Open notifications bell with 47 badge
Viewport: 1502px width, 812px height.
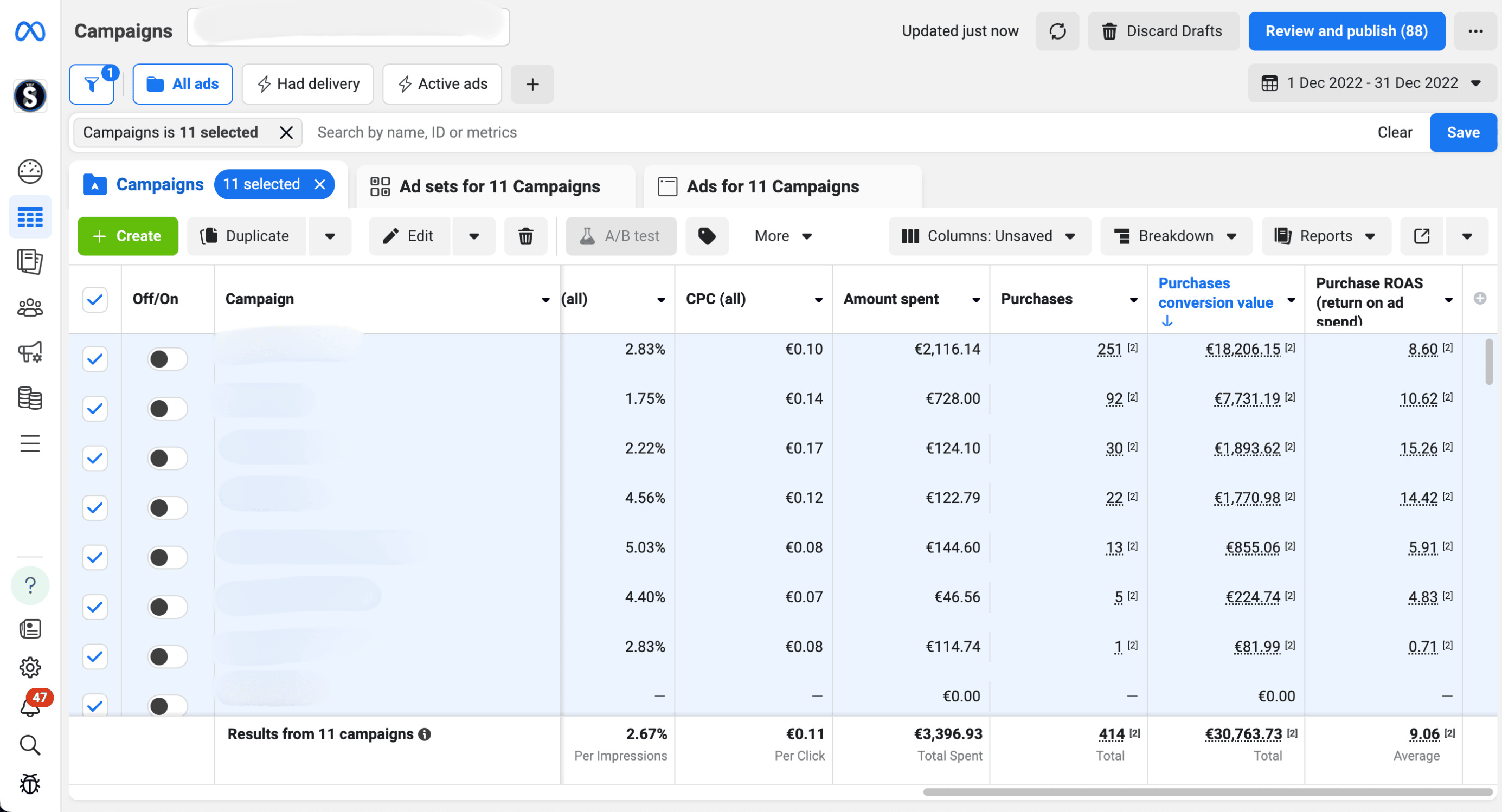[30, 706]
